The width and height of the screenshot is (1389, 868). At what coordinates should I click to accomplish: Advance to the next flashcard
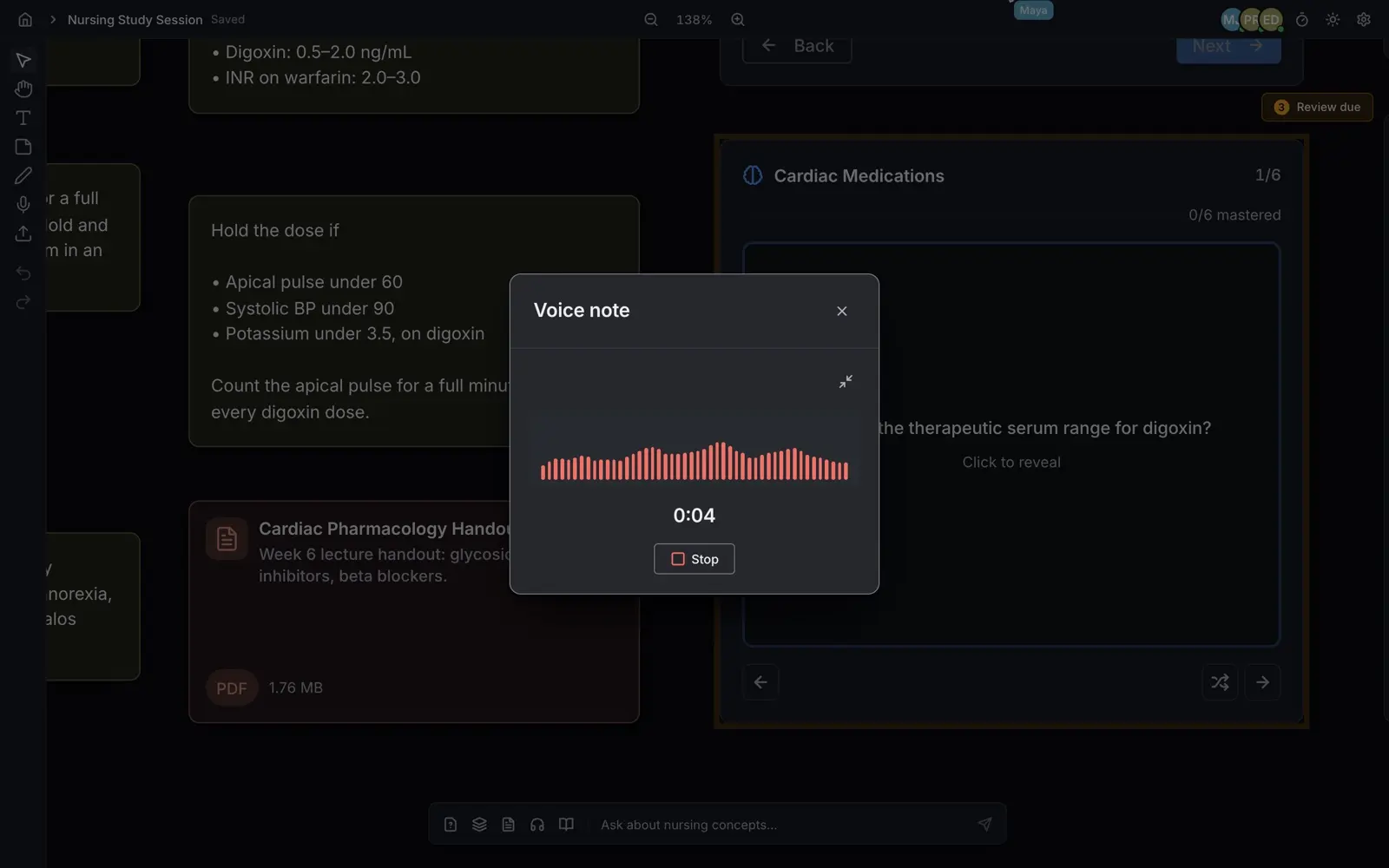(x=1263, y=682)
